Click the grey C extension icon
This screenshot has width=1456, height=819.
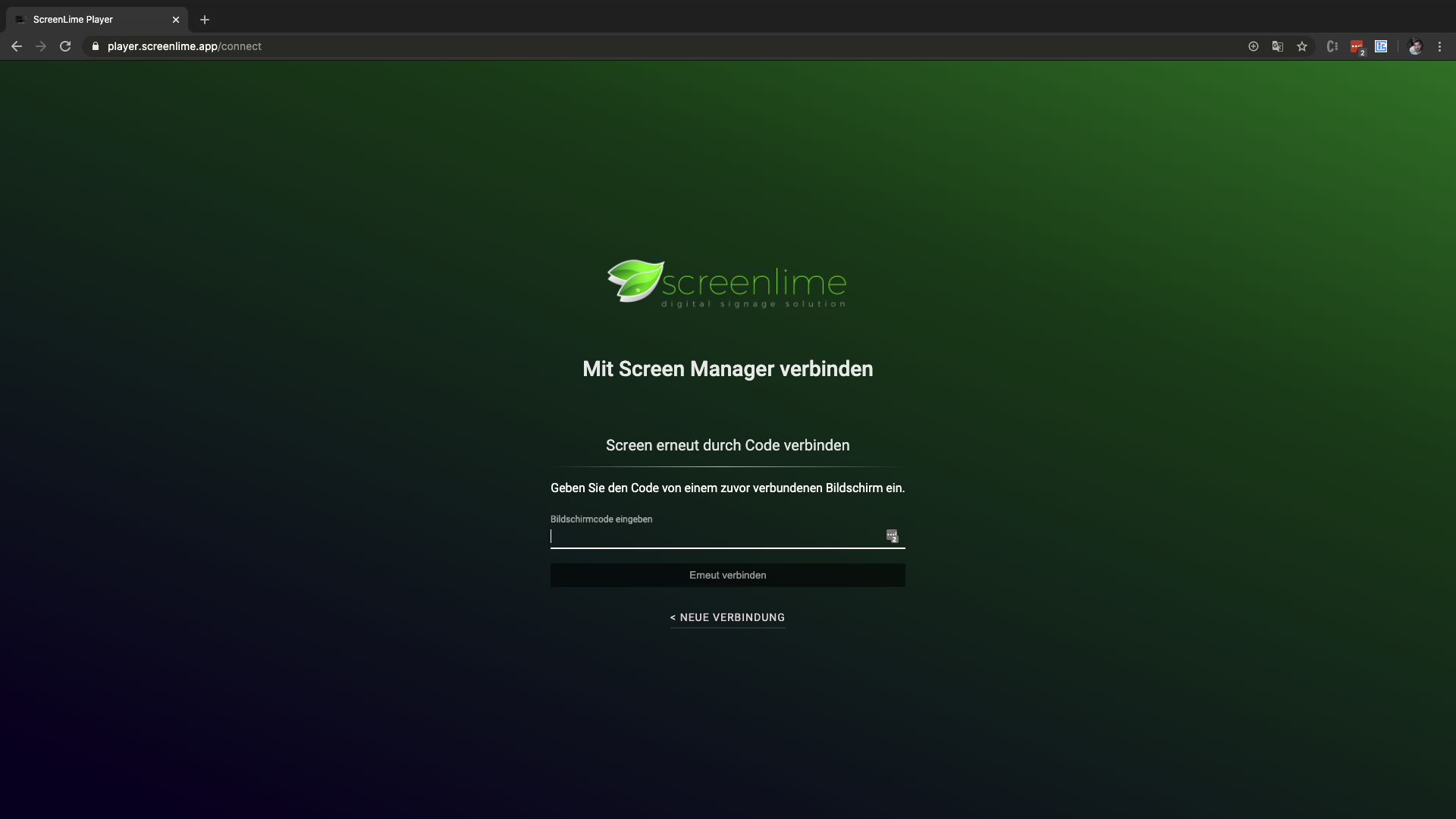click(x=1332, y=46)
